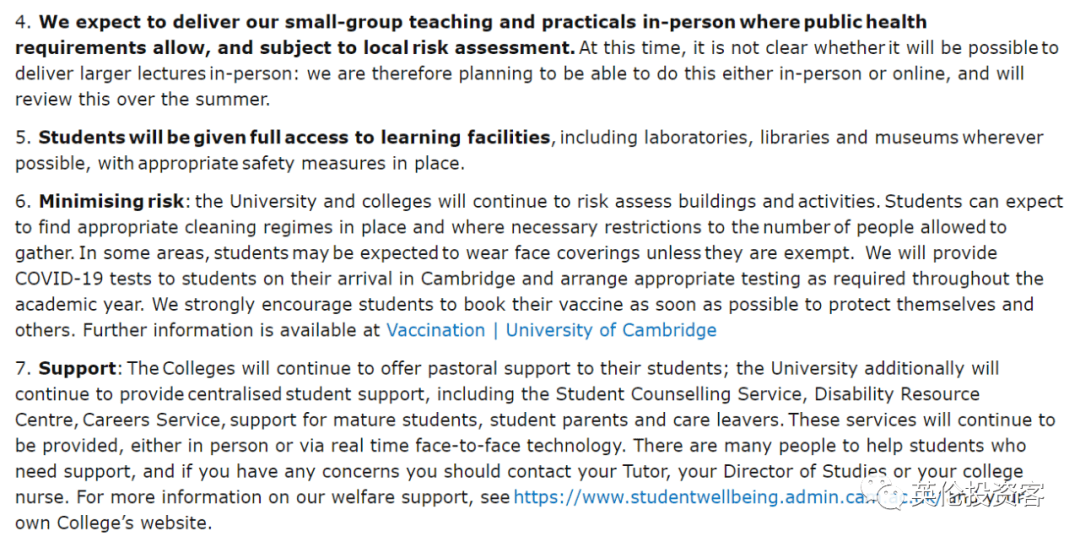This screenshot has width=1080, height=542.
Task: Click the words 'laboratories, libraries and museums'
Action: 801,138
